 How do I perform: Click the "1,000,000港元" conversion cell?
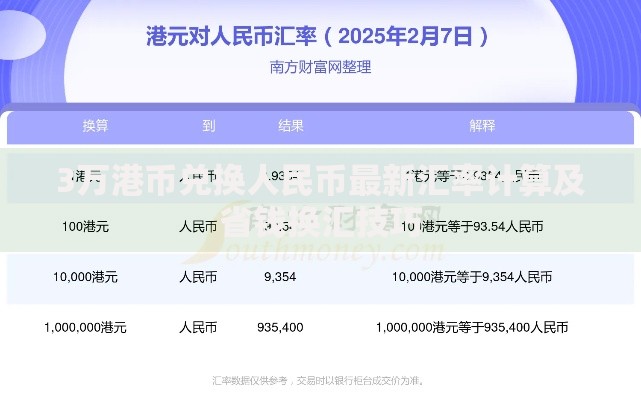pos(85,327)
